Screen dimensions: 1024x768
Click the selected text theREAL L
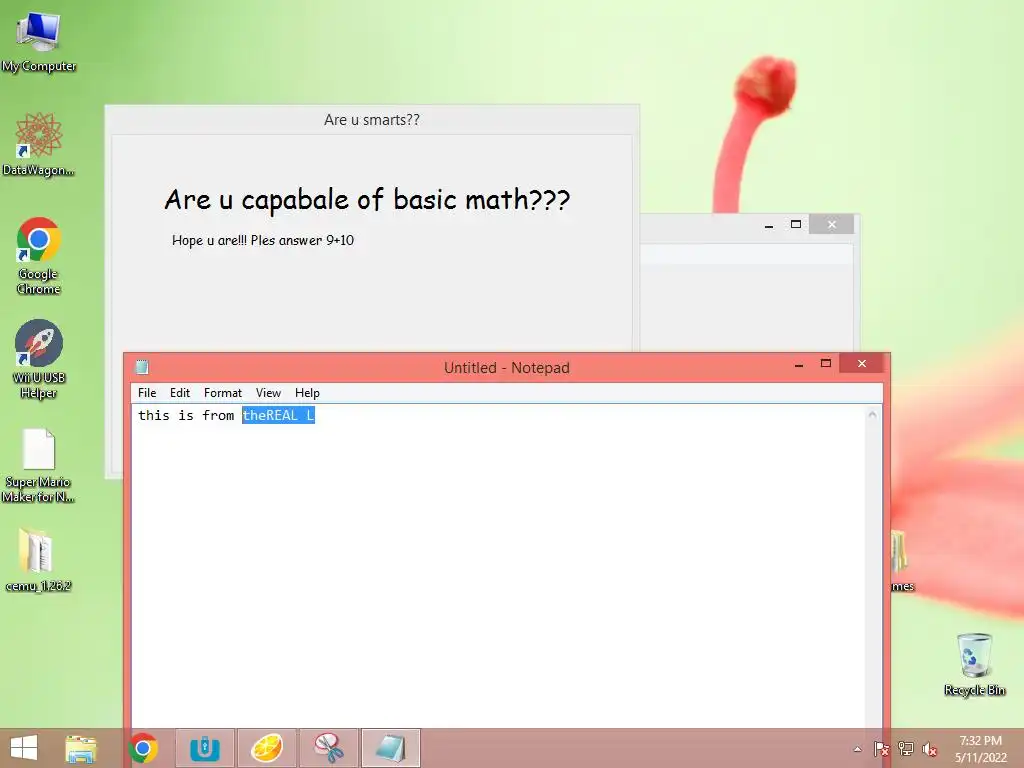pyautogui.click(x=278, y=415)
